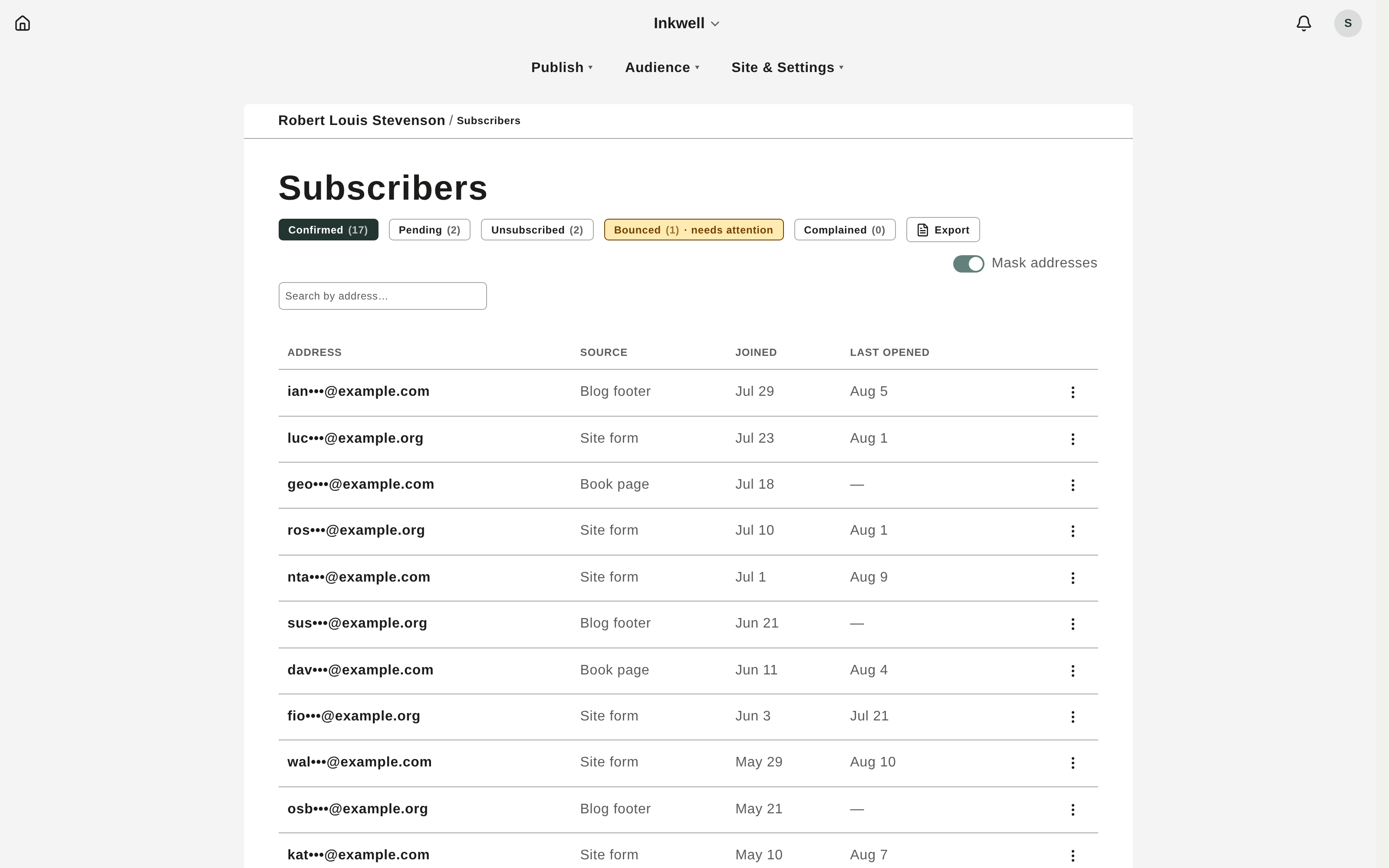Select the JOINED column header
This screenshot has height=868, width=1389.
click(x=756, y=352)
